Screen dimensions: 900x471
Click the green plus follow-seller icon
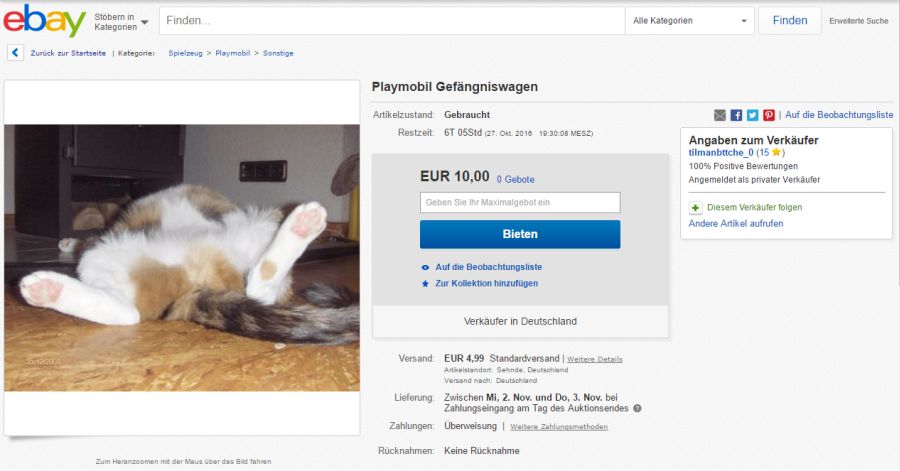click(695, 207)
